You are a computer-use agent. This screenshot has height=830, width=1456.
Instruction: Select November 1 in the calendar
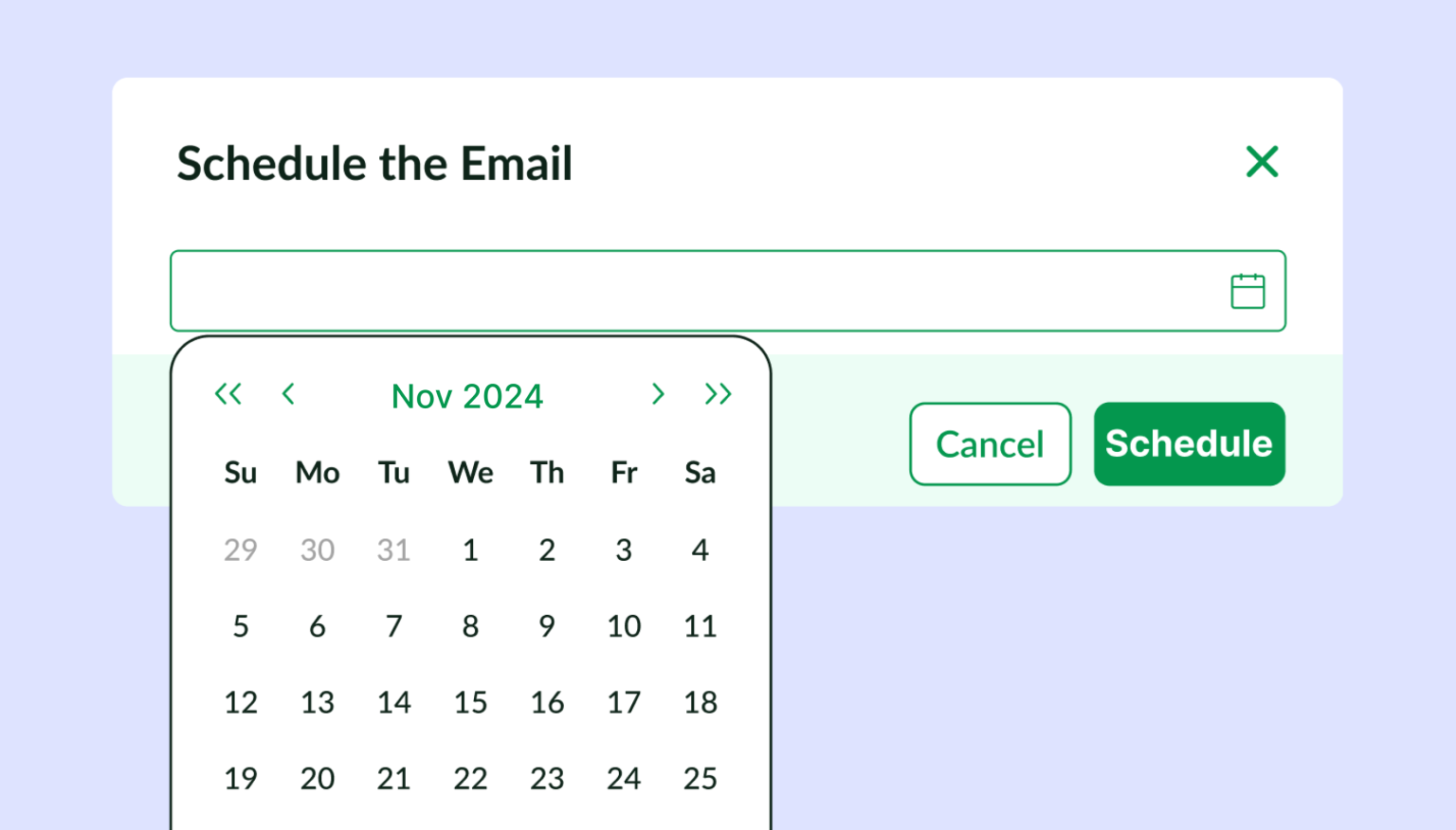(470, 550)
